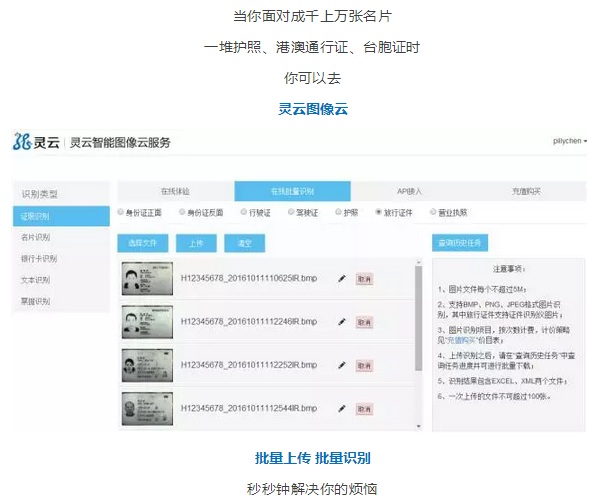Click file name H12345678_20161011112544IR.bmp
Screen dimensions: 589x501
click(x=249, y=409)
